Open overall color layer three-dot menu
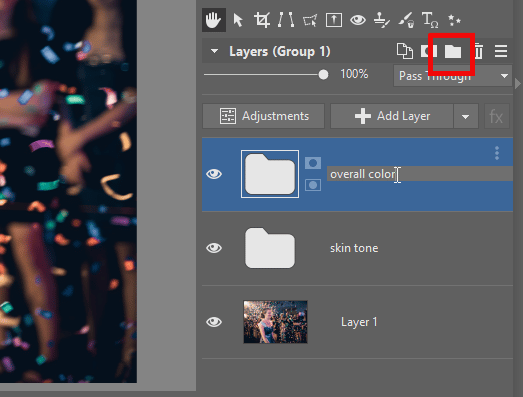523x397 pixels. 497,153
